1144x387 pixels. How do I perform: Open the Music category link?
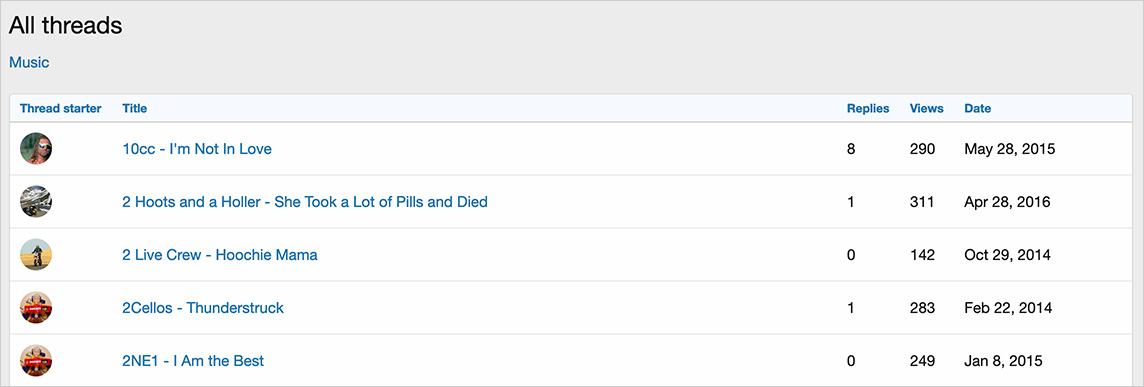[x=29, y=63]
